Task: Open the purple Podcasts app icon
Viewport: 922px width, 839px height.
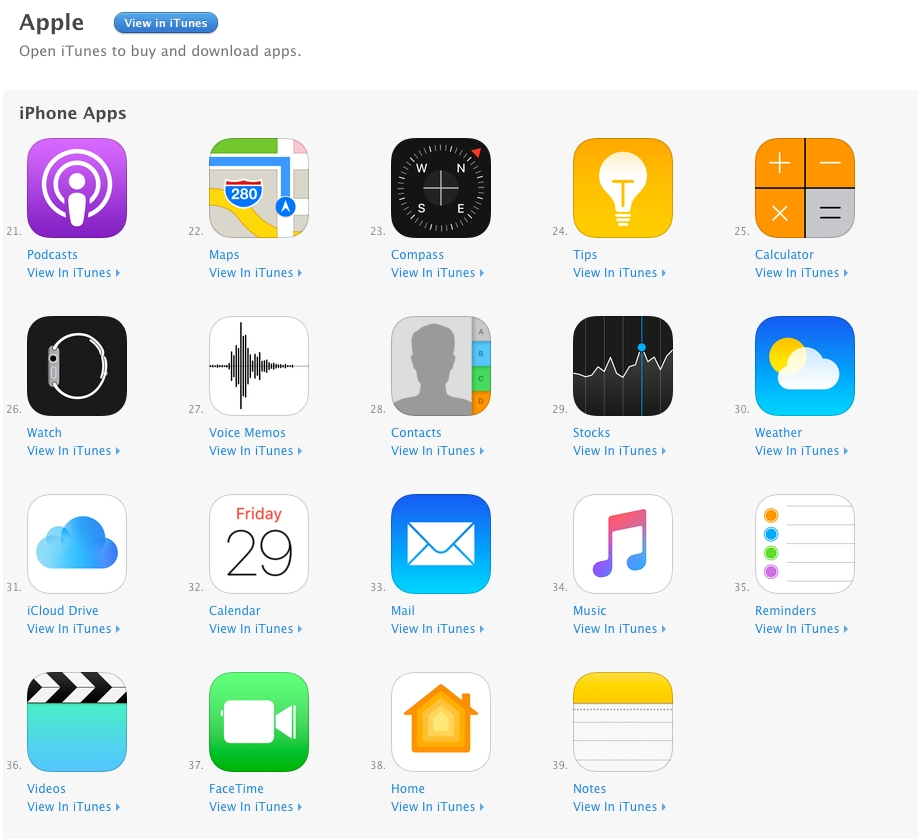Action: click(77, 188)
